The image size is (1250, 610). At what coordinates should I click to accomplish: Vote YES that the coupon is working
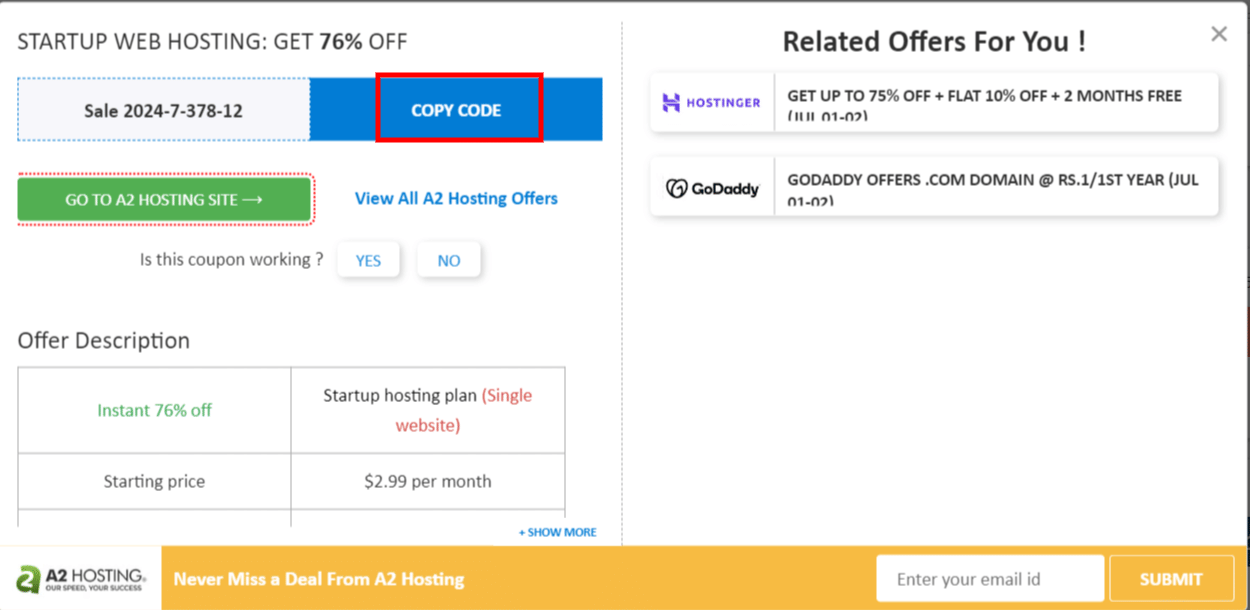[368, 261]
